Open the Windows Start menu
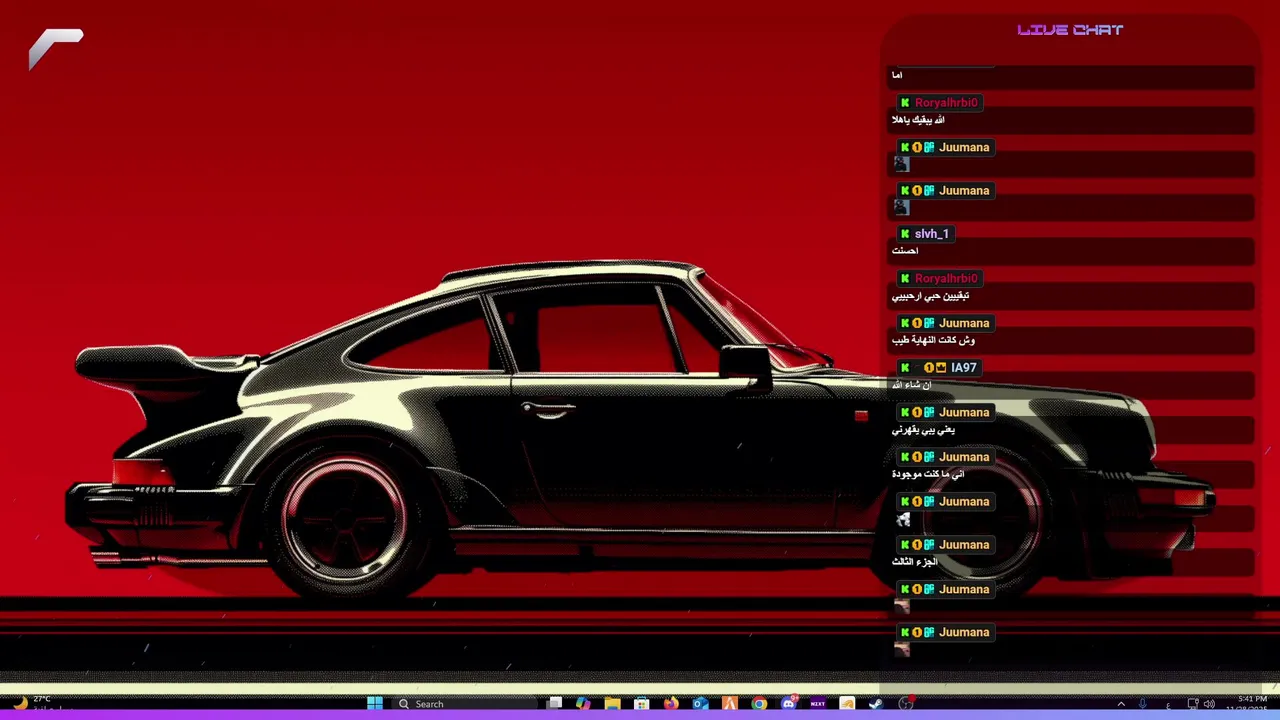 coord(374,704)
